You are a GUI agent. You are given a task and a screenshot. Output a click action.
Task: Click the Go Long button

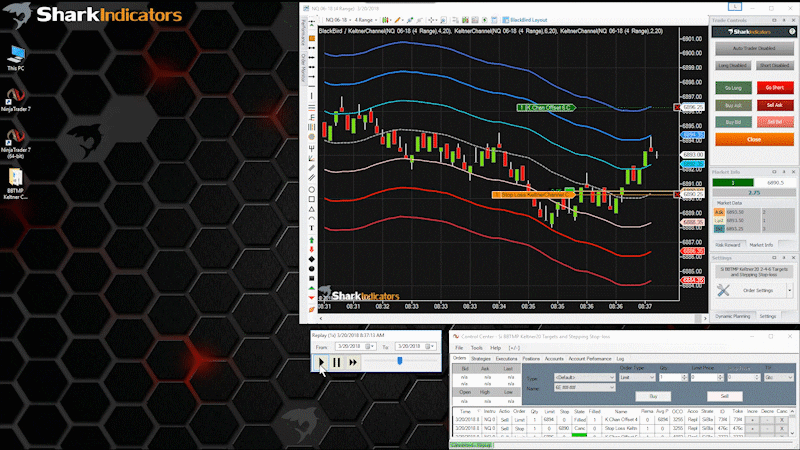(733, 88)
